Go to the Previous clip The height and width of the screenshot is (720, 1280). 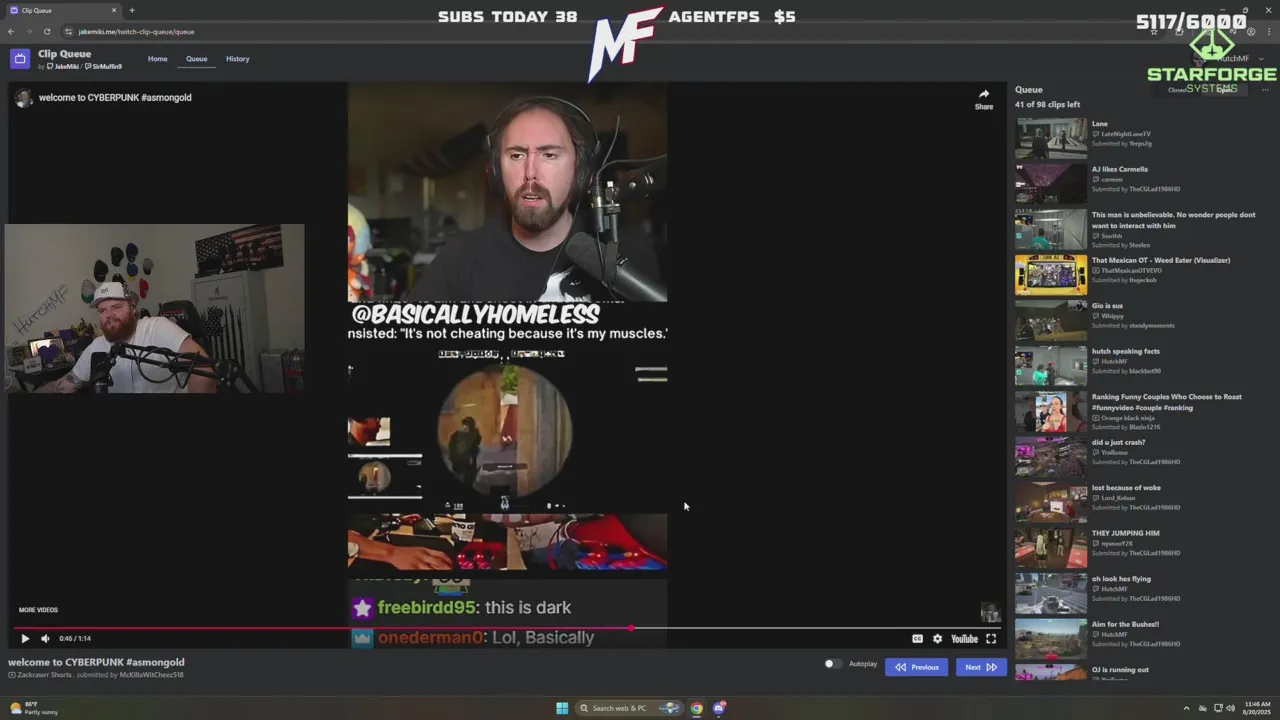coord(916,667)
